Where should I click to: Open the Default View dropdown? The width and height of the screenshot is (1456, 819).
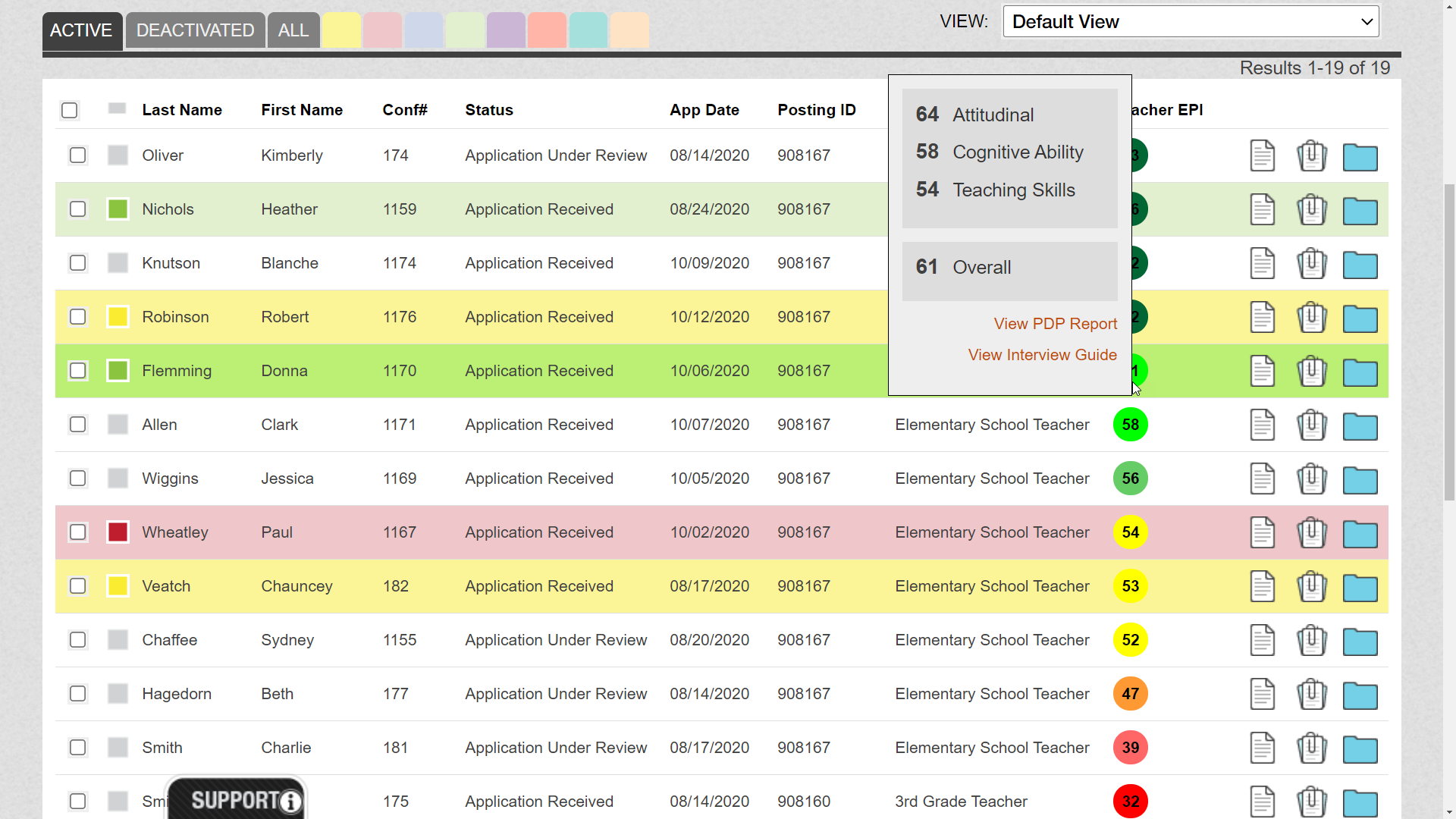[1191, 22]
